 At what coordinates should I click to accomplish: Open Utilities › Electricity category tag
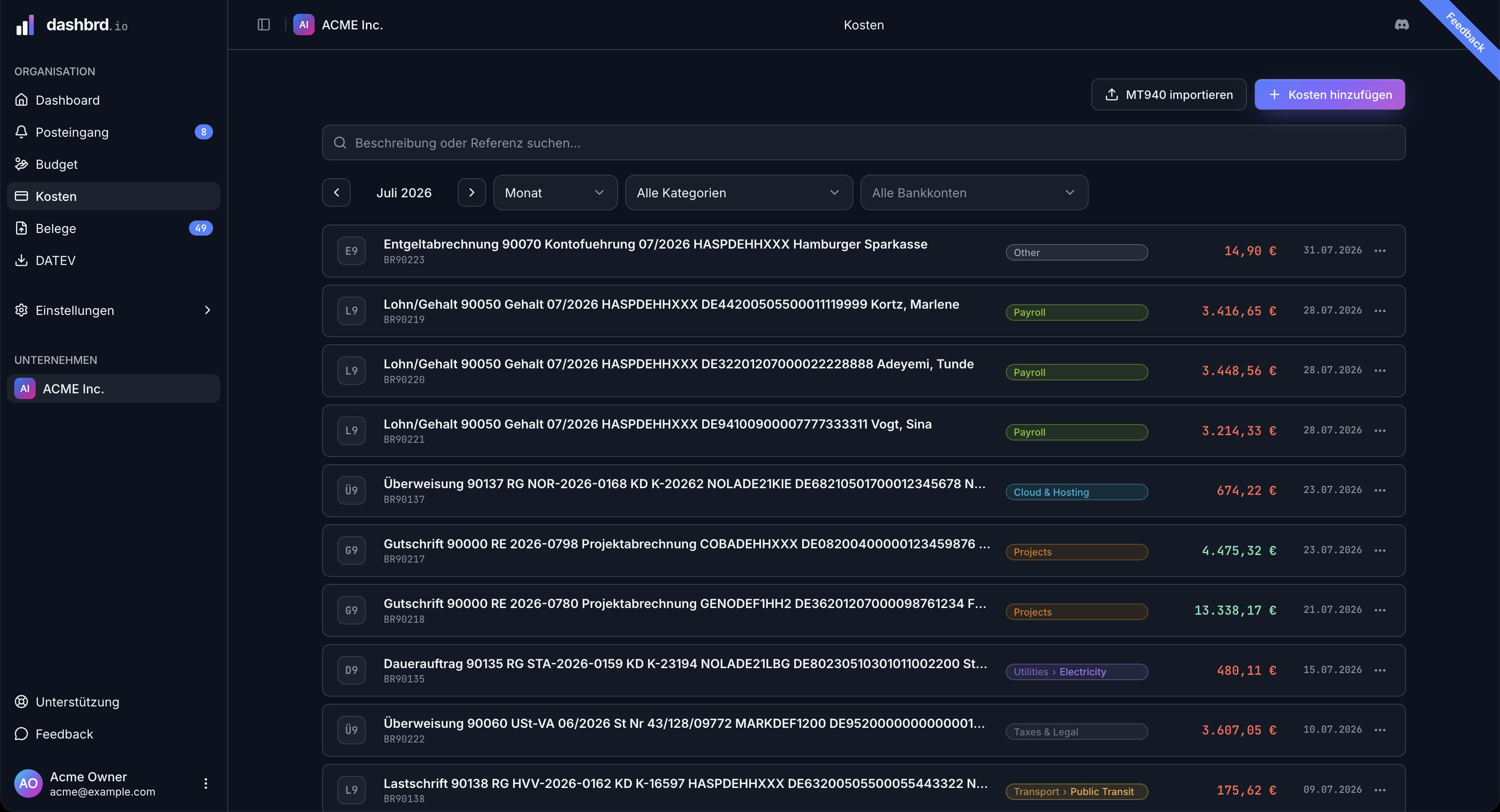1077,672
